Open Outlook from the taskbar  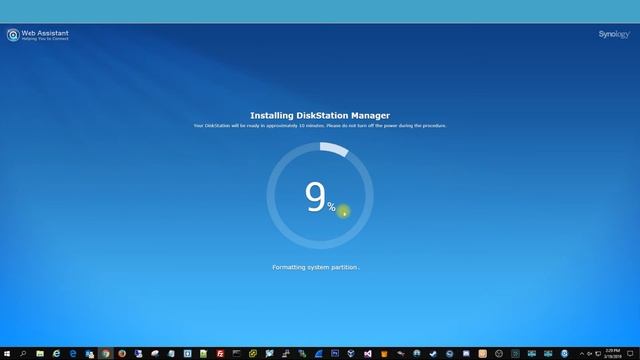click(89, 354)
